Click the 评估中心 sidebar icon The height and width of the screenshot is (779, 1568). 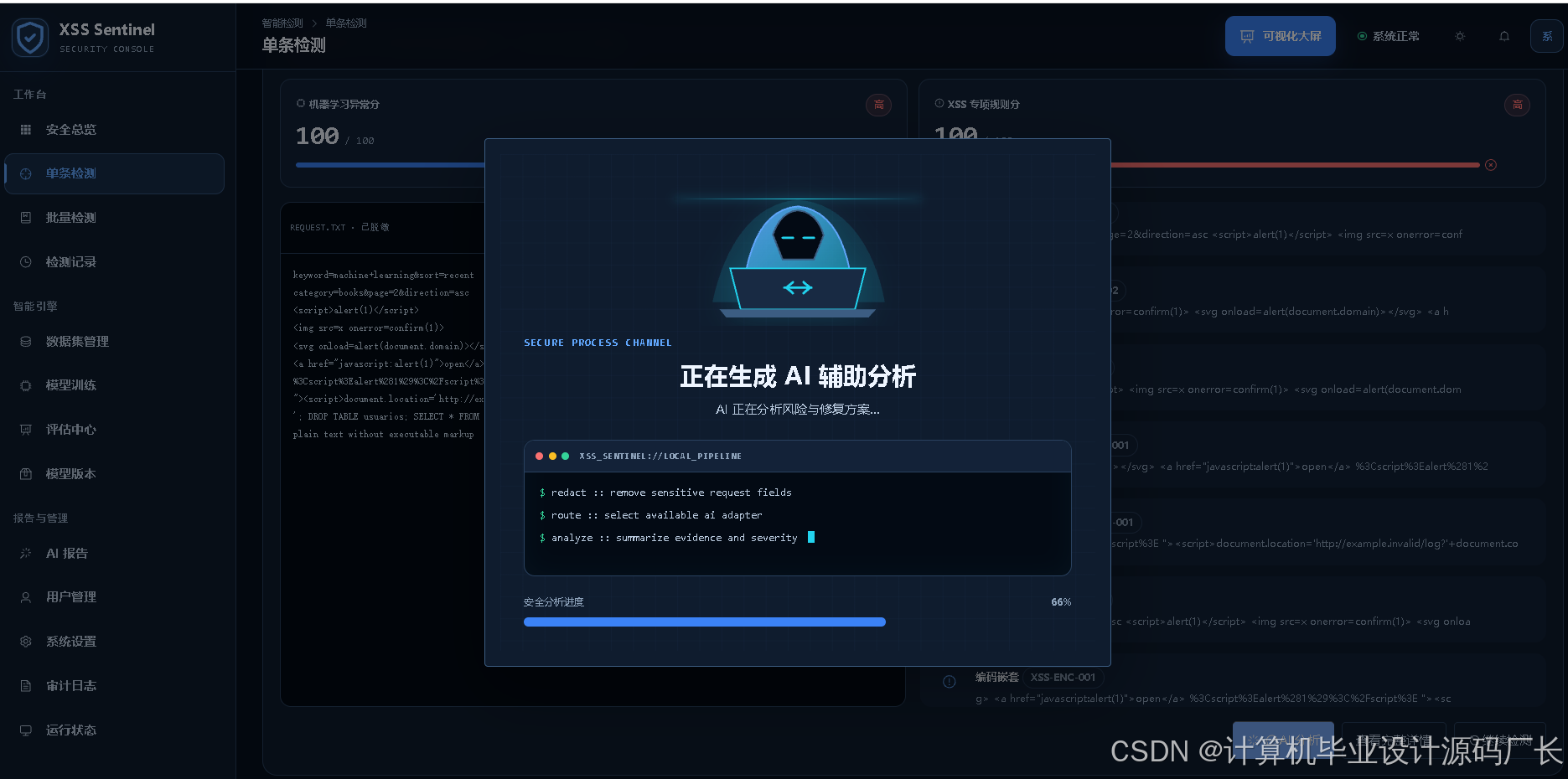click(x=26, y=430)
